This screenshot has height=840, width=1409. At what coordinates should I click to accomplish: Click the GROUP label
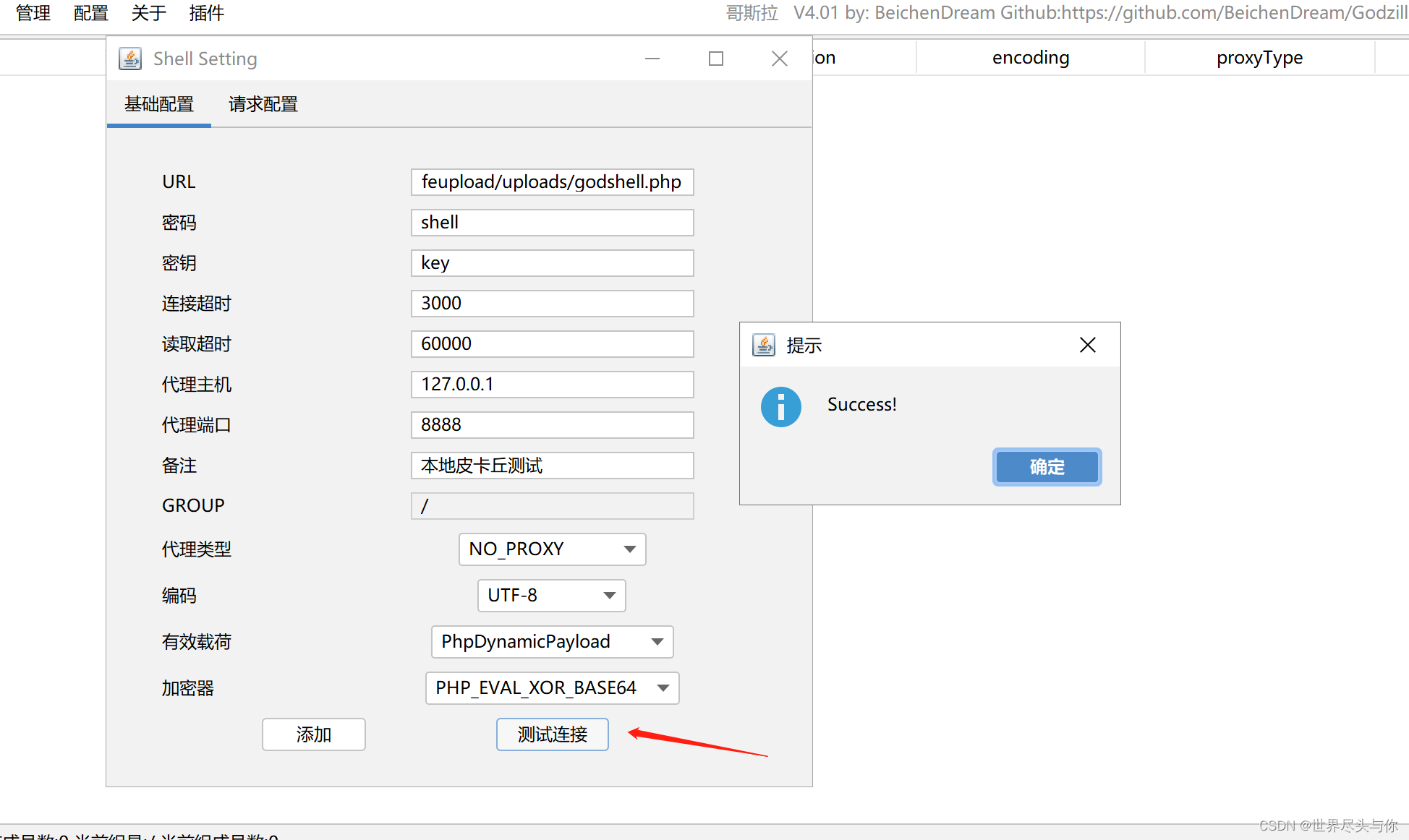[193, 506]
